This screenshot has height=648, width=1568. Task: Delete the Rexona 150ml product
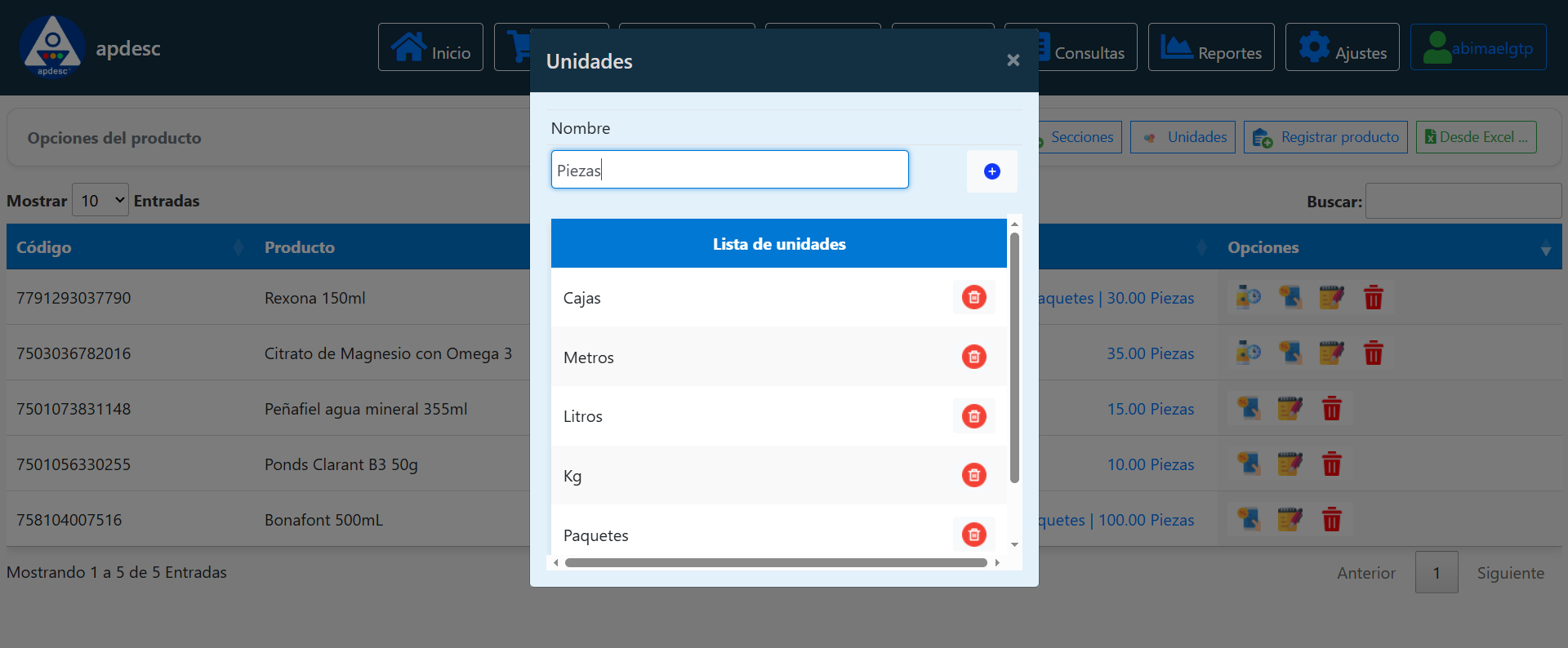[1374, 297]
